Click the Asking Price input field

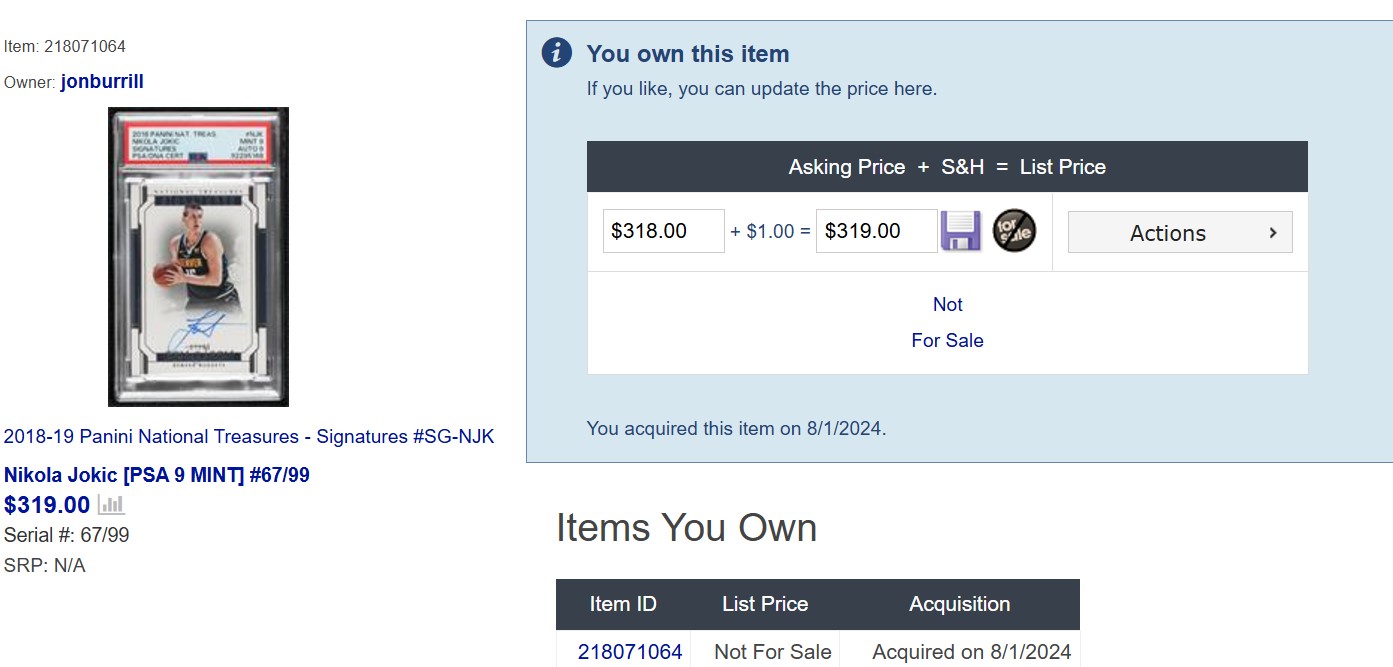coord(663,231)
